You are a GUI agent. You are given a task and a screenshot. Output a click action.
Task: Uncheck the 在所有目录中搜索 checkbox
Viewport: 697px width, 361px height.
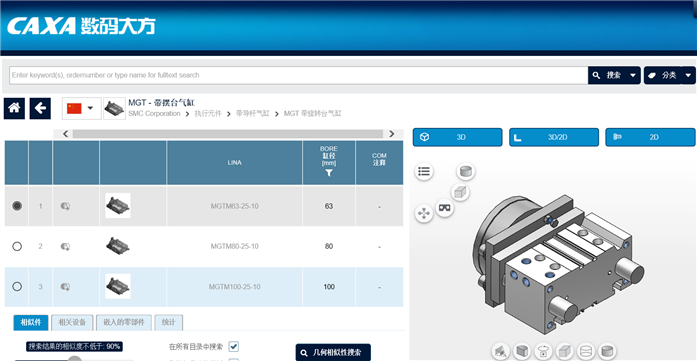coord(233,346)
